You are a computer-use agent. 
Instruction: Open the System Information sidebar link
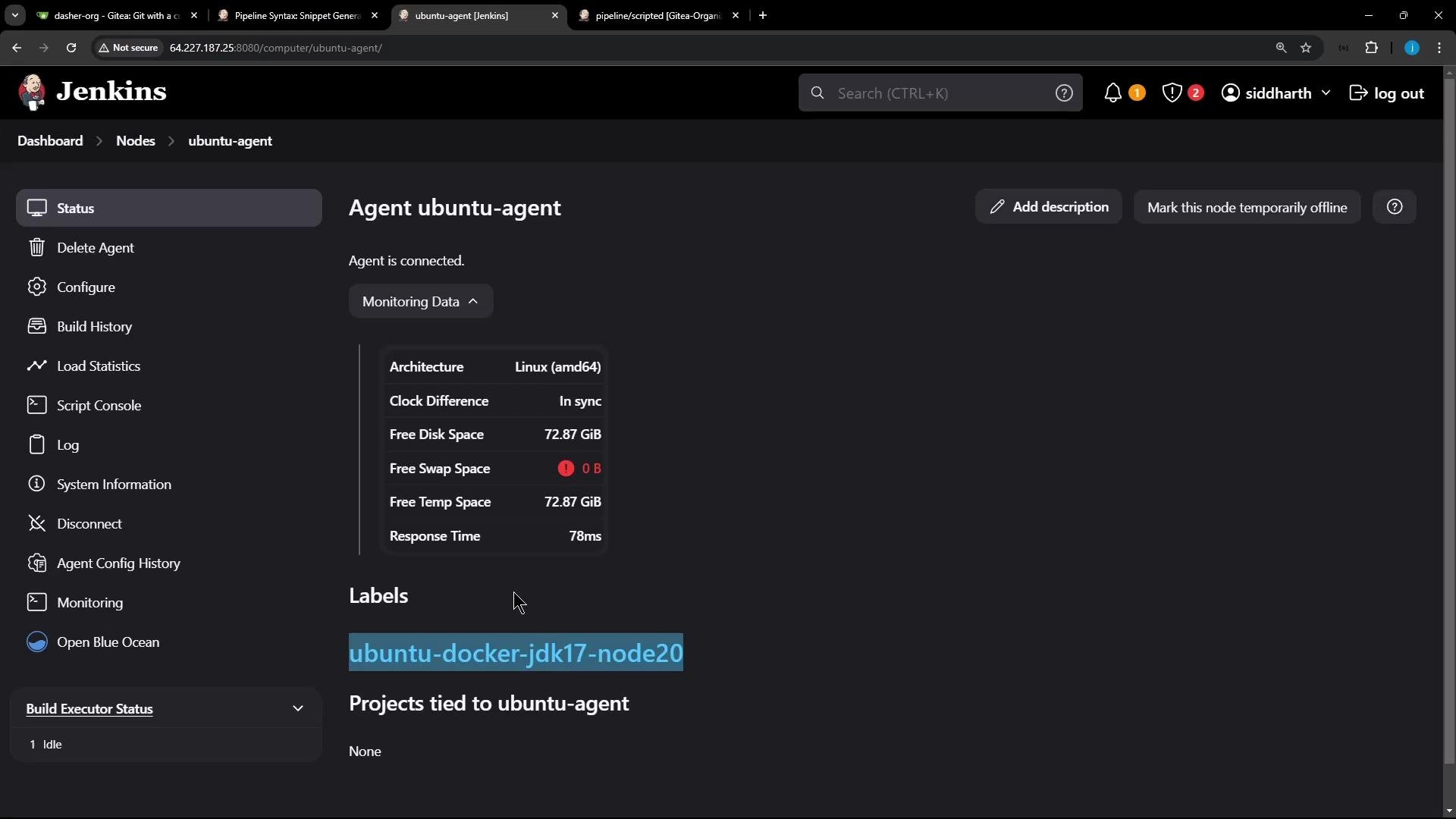tap(169, 484)
